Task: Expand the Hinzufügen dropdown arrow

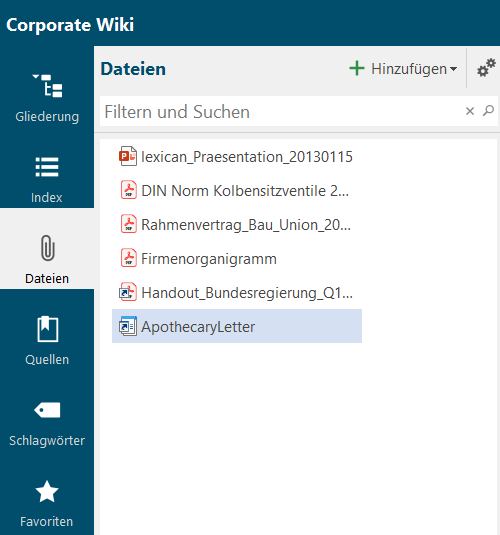Action: [454, 69]
